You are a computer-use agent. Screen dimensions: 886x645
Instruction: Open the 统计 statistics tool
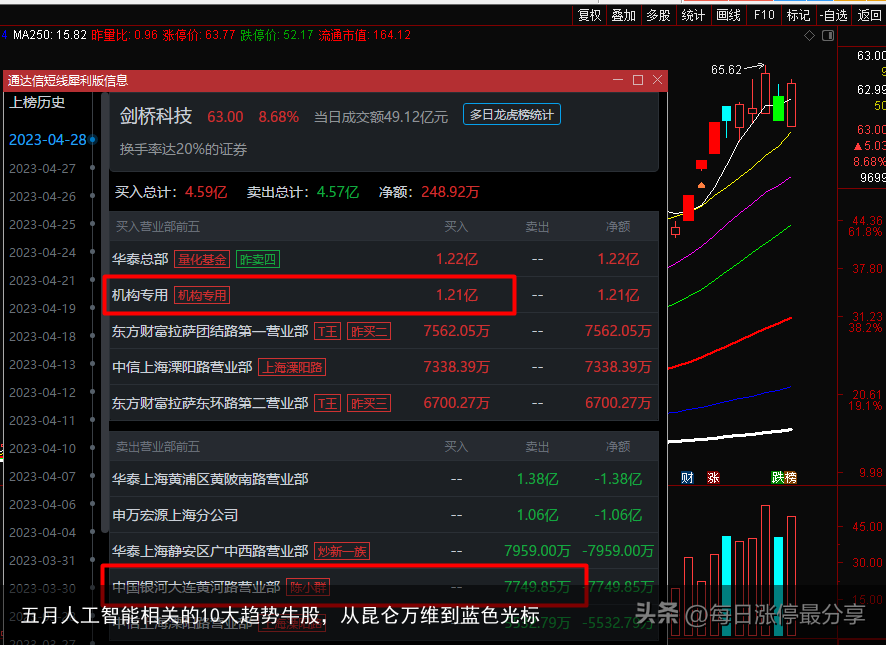(693, 15)
